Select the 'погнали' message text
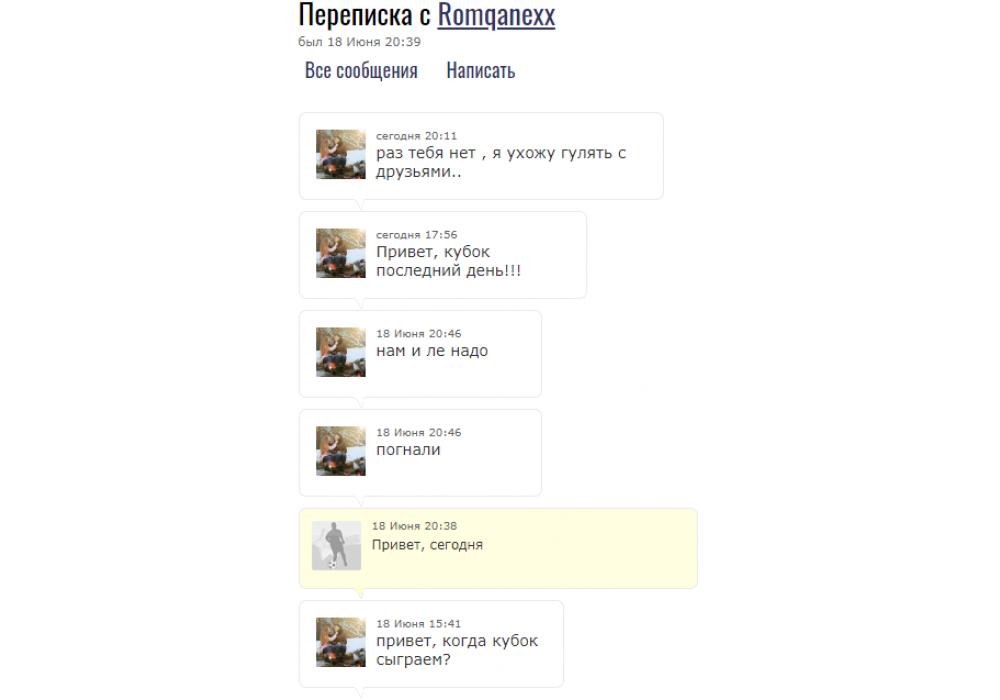Image resolution: width=1000 pixels, height=700 pixels. (x=408, y=449)
